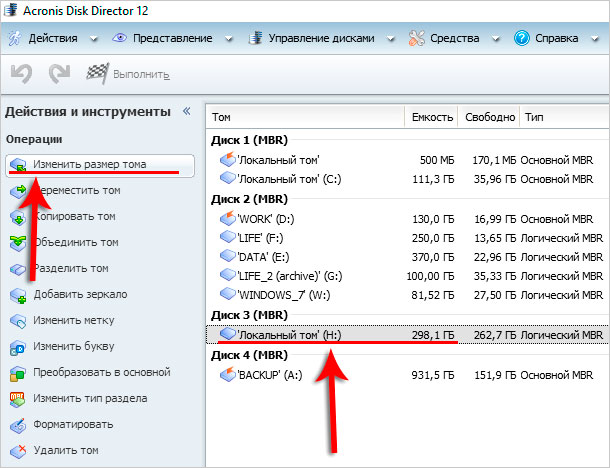Click the question mark Help icon
The width and height of the screenshot is (610, 468).
[x=522, y=38]
